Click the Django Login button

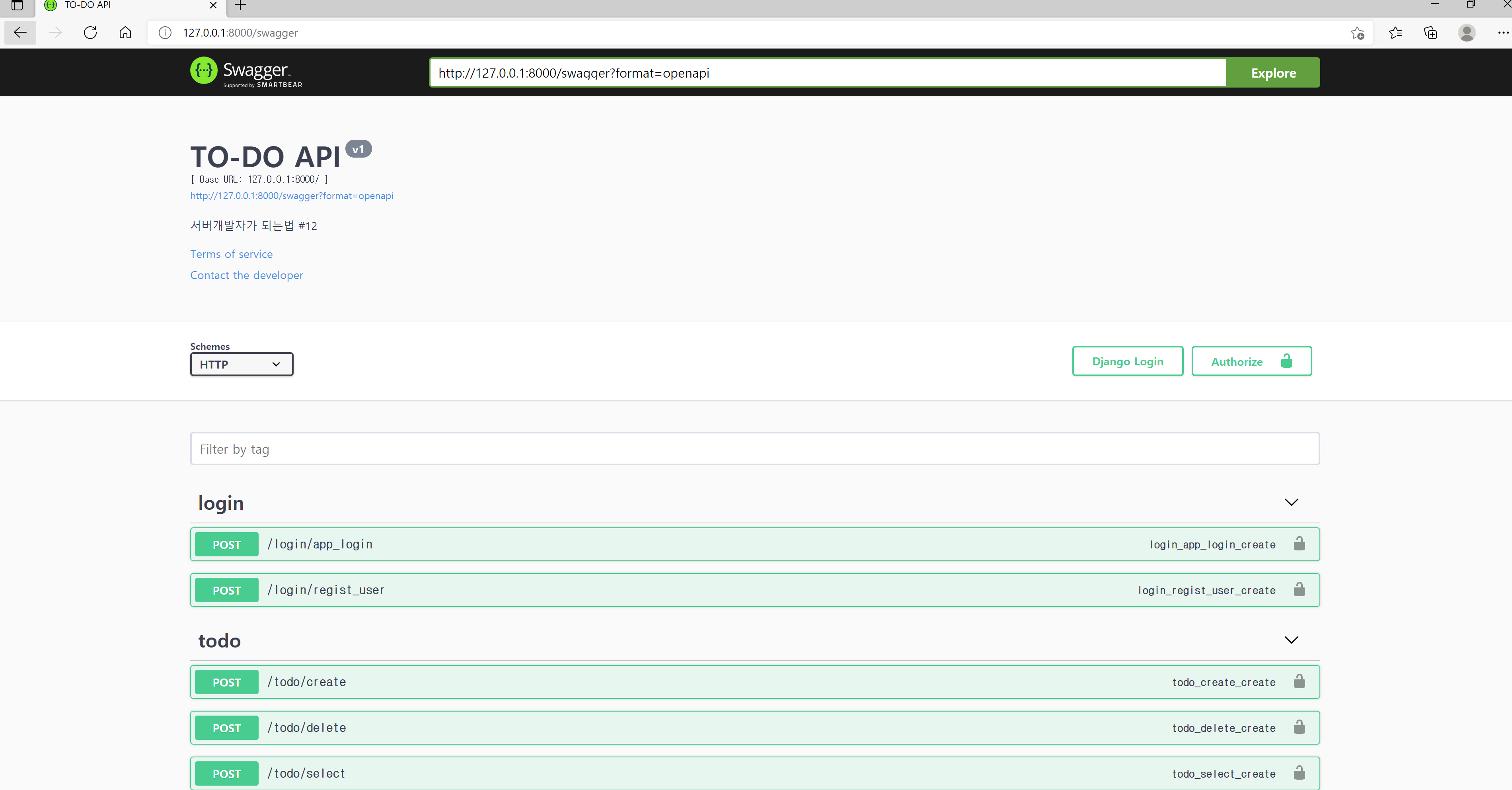1127,361
